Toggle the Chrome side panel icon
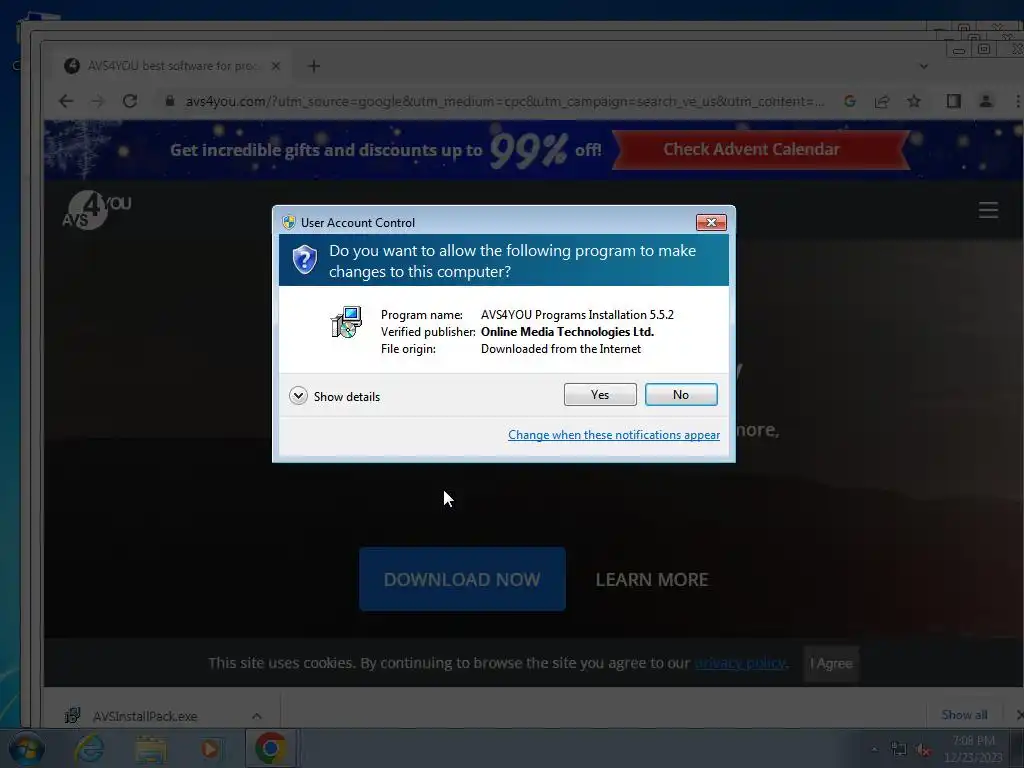 pyautogui.click(x=953, y=101)
